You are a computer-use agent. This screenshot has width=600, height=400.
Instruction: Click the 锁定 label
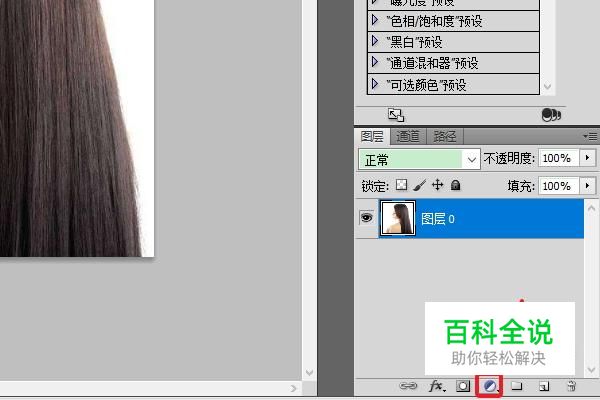(375, 186)
